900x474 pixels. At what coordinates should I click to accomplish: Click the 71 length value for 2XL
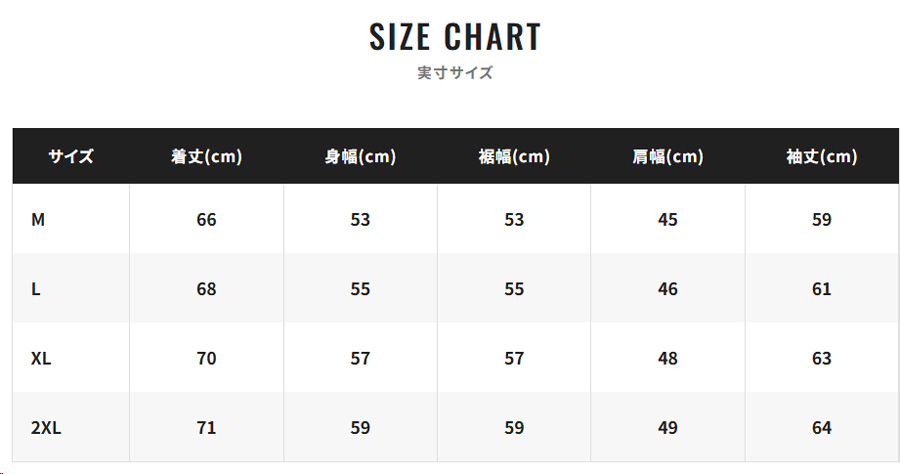tap(207, 428)
